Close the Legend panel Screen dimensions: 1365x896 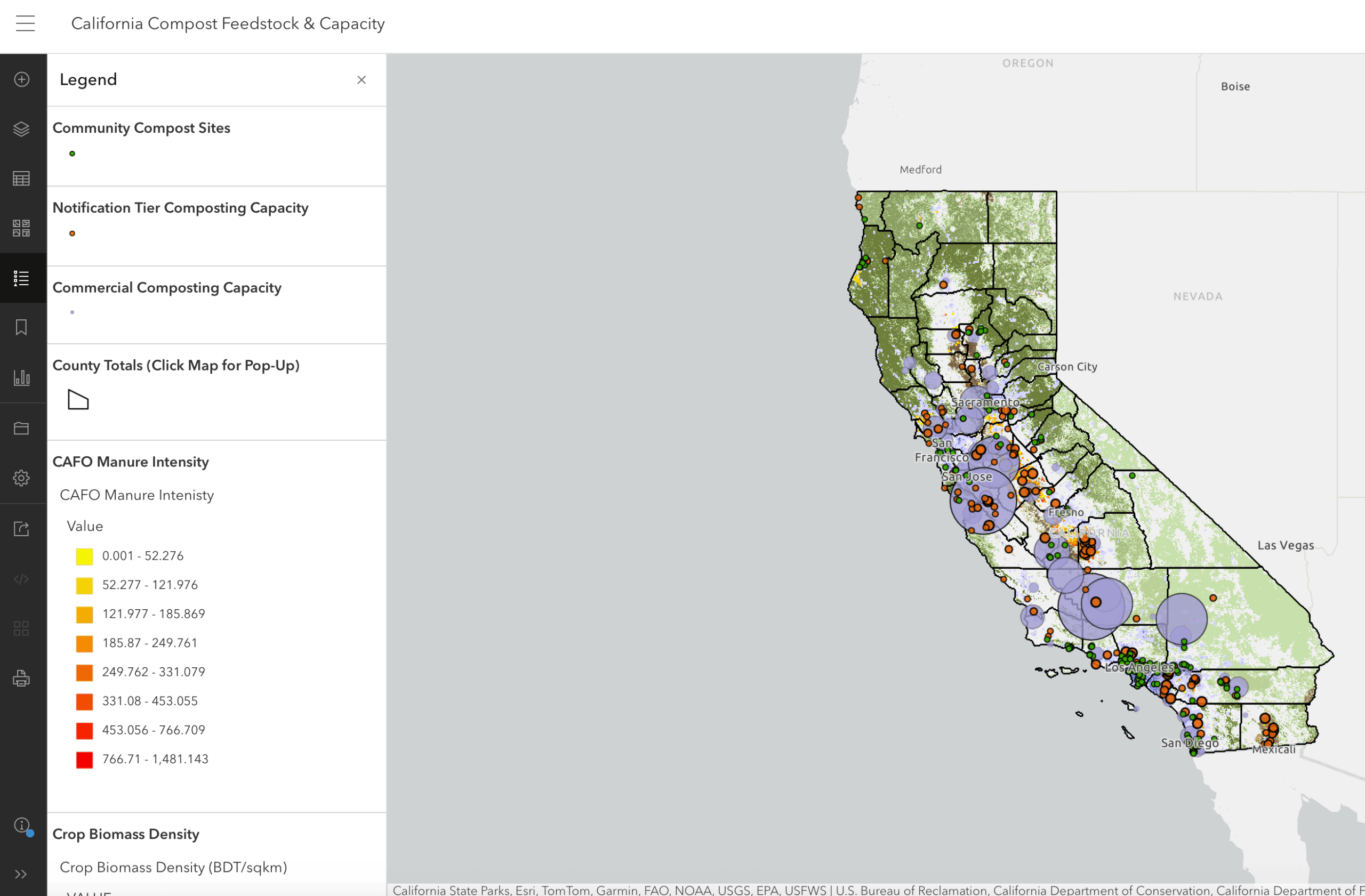coord(362,79)
